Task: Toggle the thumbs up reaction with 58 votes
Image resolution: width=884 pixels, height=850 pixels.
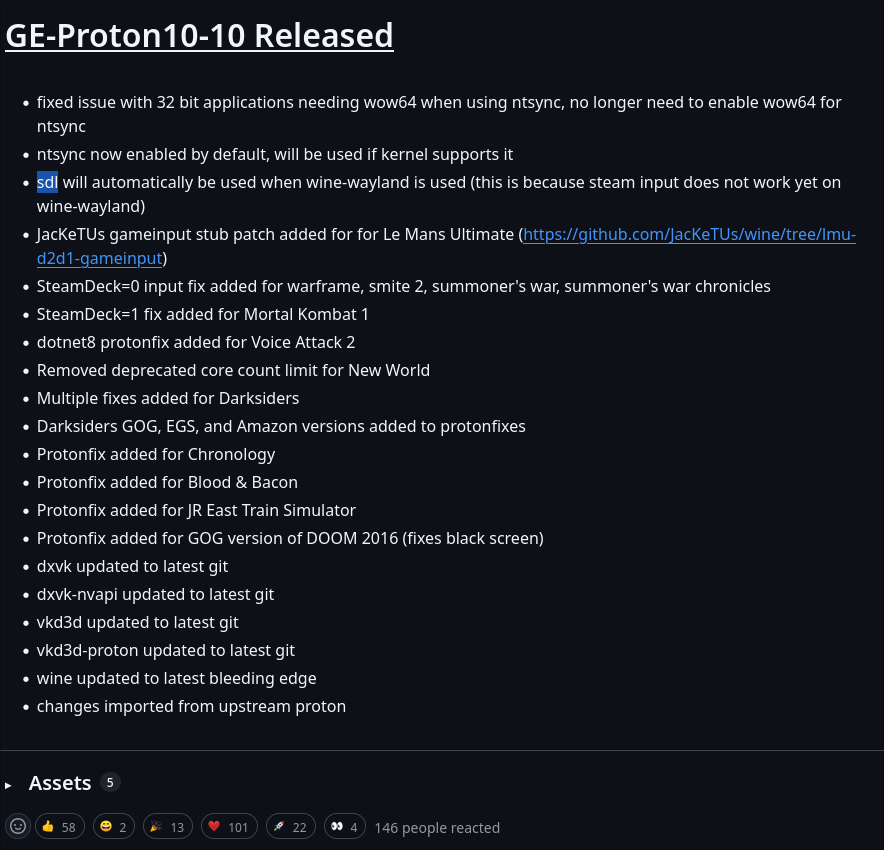Action: click(60, 827)
